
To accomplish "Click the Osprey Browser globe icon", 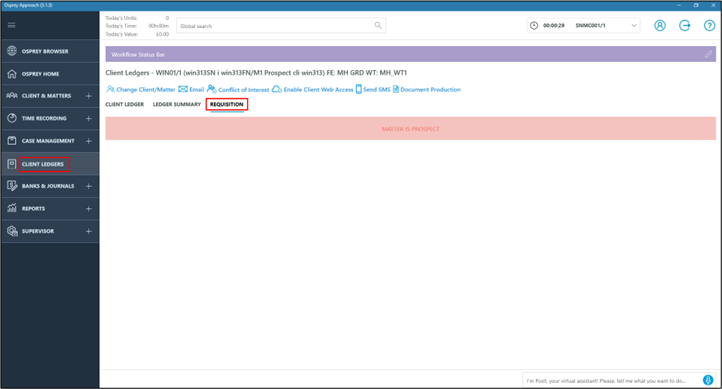I will (x=12, y=51).
